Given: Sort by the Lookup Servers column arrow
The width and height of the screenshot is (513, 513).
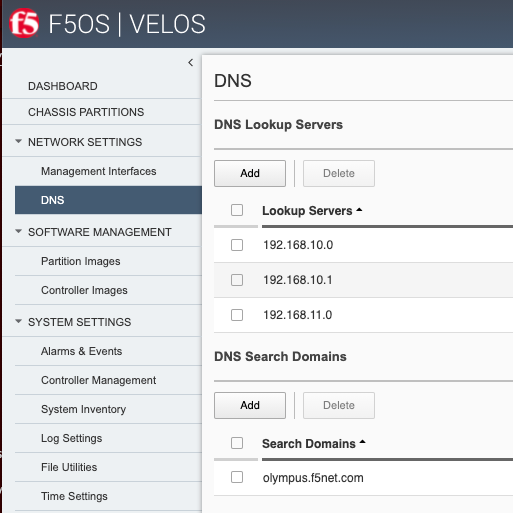Looking at the screenshot, I should click(359, 210).
